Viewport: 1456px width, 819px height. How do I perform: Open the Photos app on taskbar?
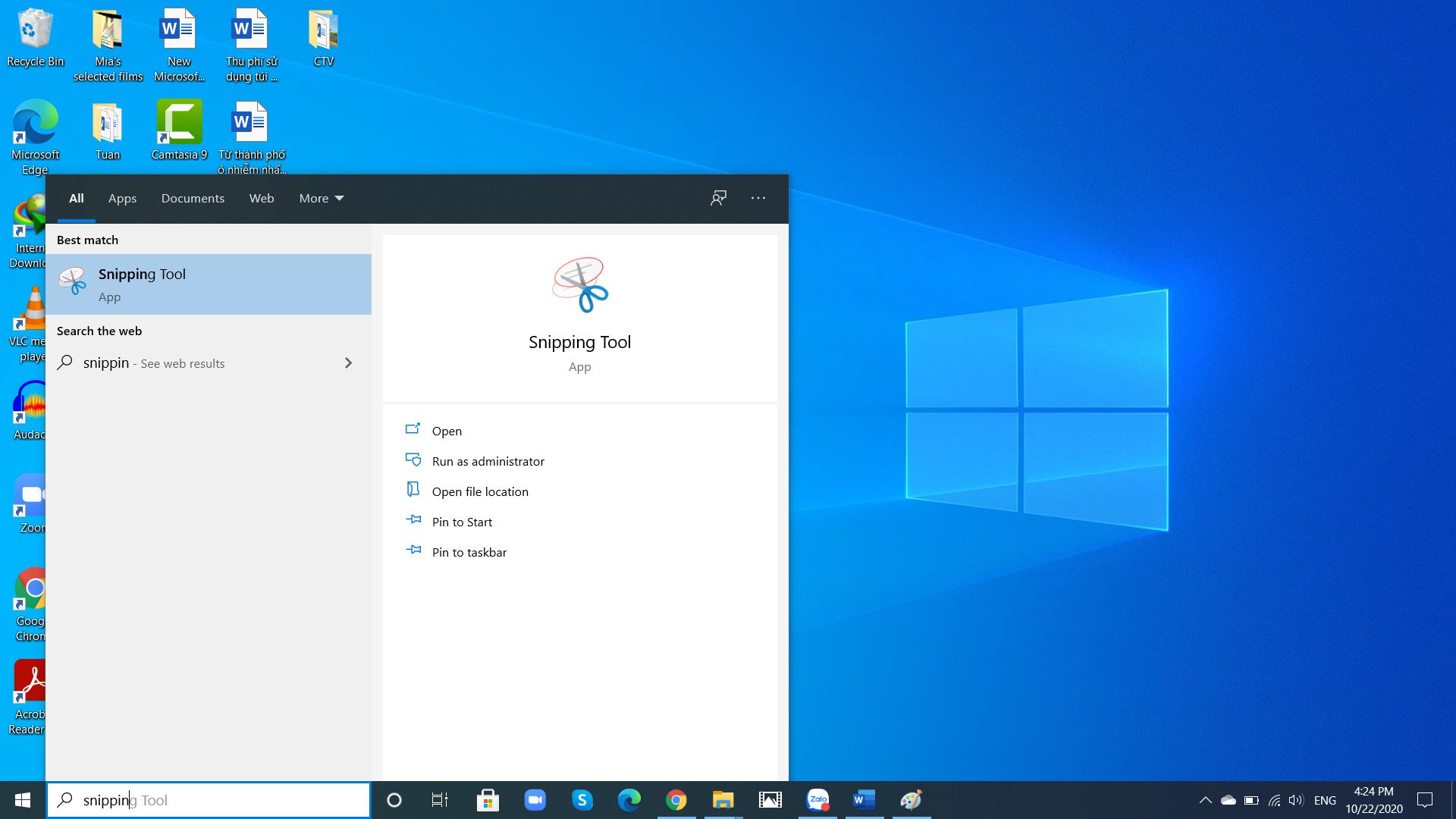pos(770,799)
